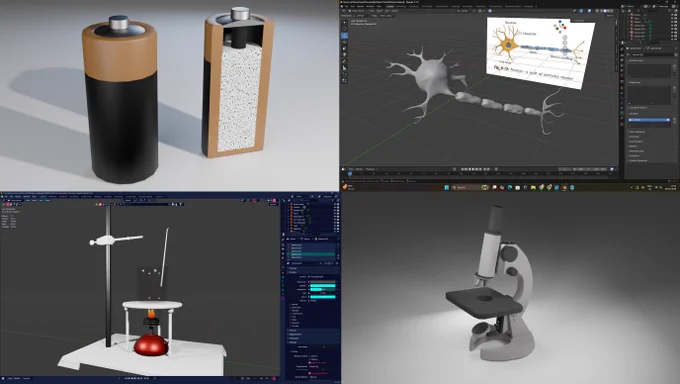Select the Annotate tool in neuron window toolbar
This screenshot has width=680, height=384.
344,61
